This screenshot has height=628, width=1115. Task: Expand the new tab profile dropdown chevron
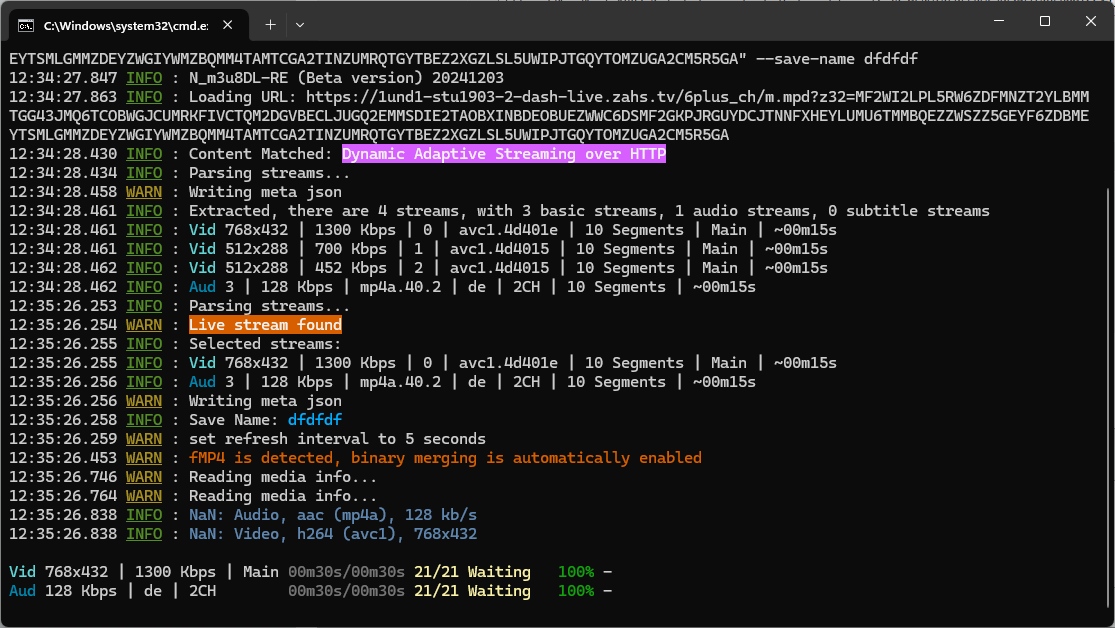point(300,23)
